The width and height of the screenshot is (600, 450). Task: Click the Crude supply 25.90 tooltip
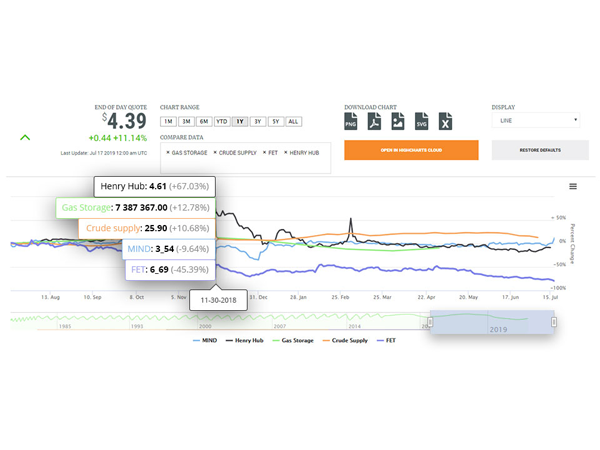(147, 228)
